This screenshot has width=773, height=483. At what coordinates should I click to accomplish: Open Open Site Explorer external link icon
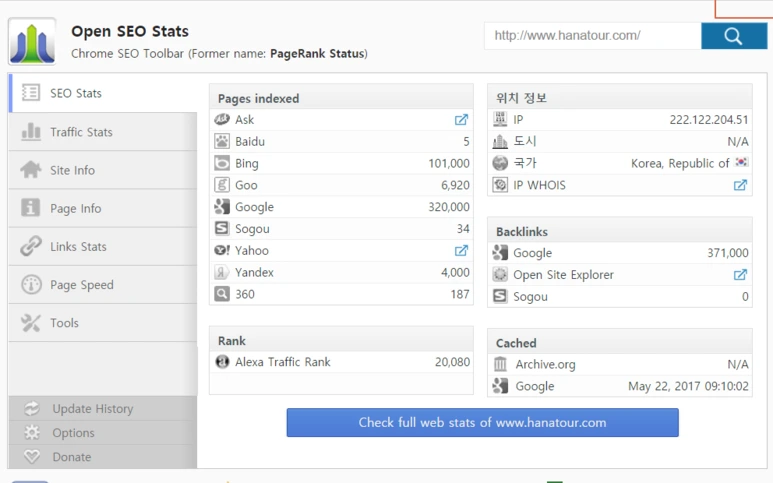pos(740,275)
